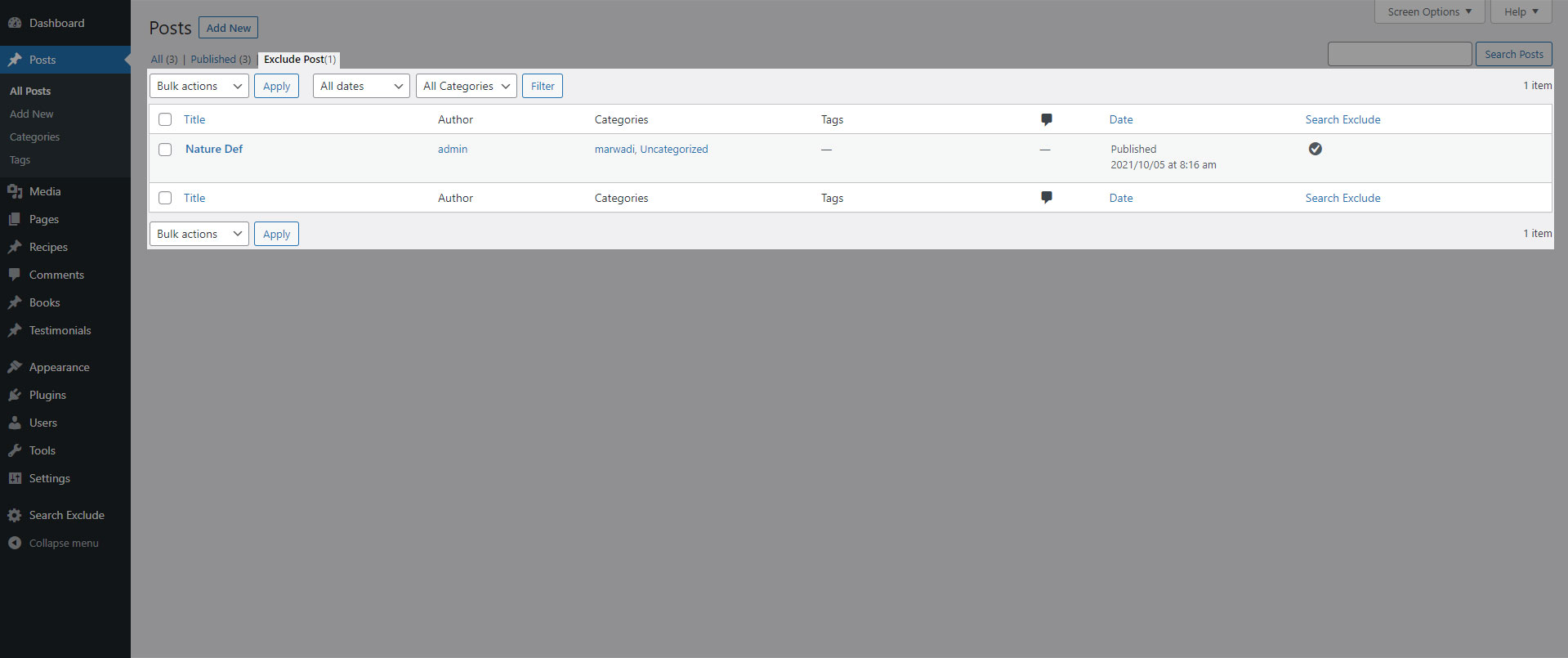Select the Exclude Post(1) filter
Viewport: 1568px width, 658px height.
(x=300, y=59)
